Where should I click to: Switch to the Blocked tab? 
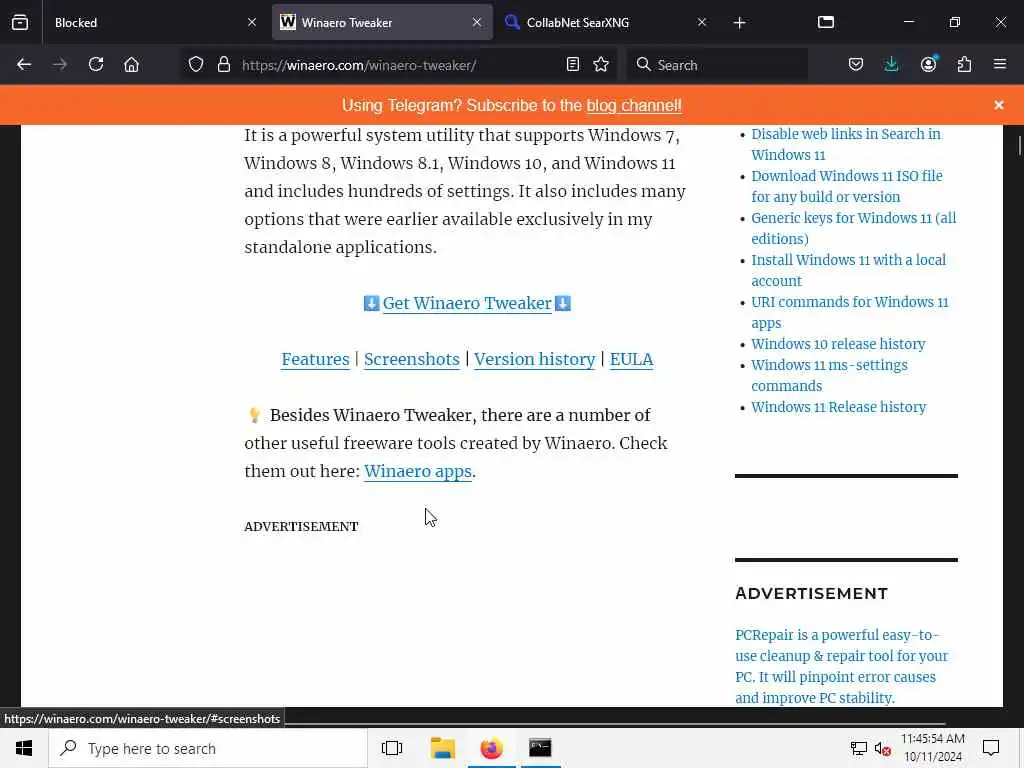[x=155, y=22]
